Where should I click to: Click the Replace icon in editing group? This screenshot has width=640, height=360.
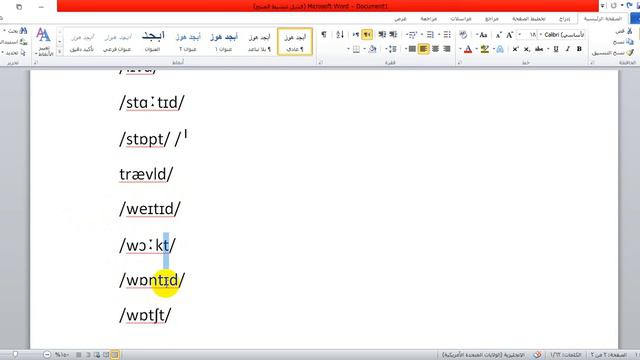click(x=23, y=42)
